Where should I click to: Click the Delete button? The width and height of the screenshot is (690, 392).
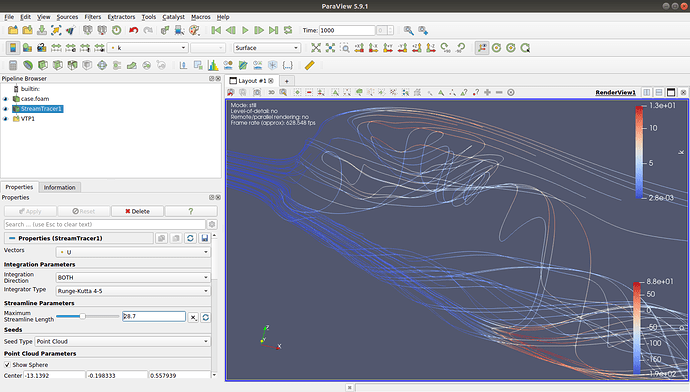coord(137,211)
